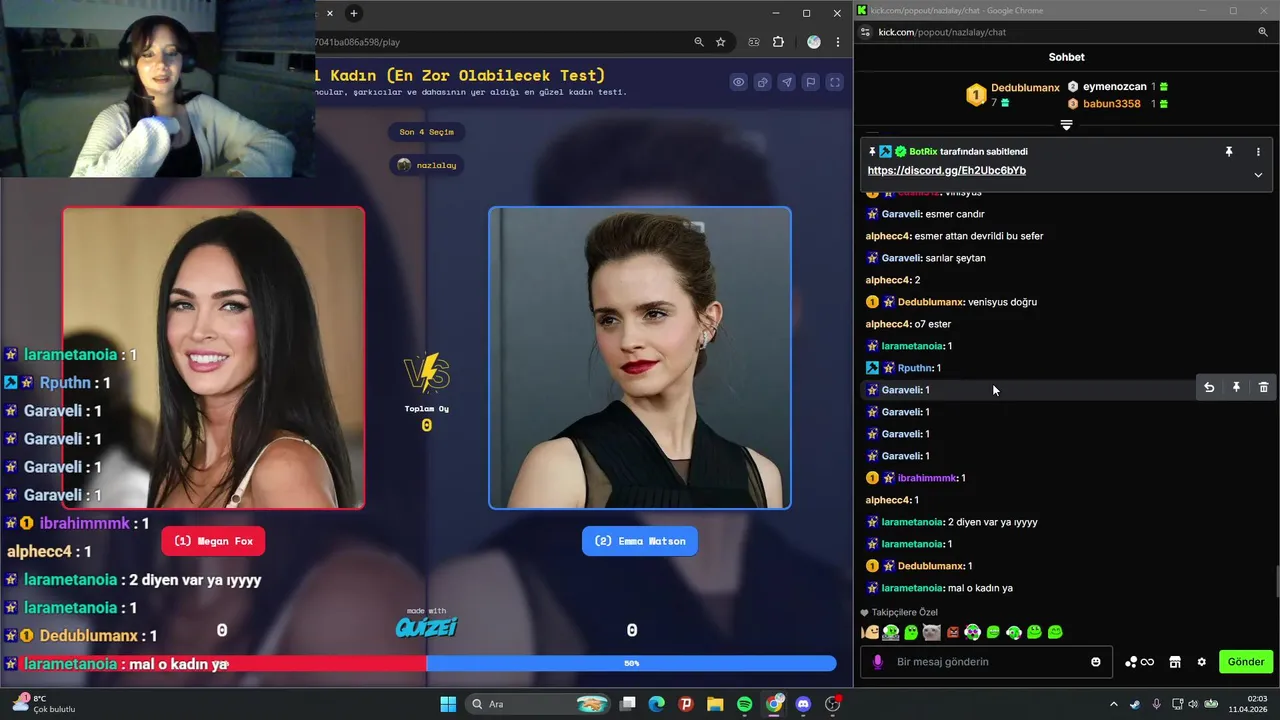Click the nazlalay creator badge
This screenshot has height=720, width=1280.
tap(427, 165)
